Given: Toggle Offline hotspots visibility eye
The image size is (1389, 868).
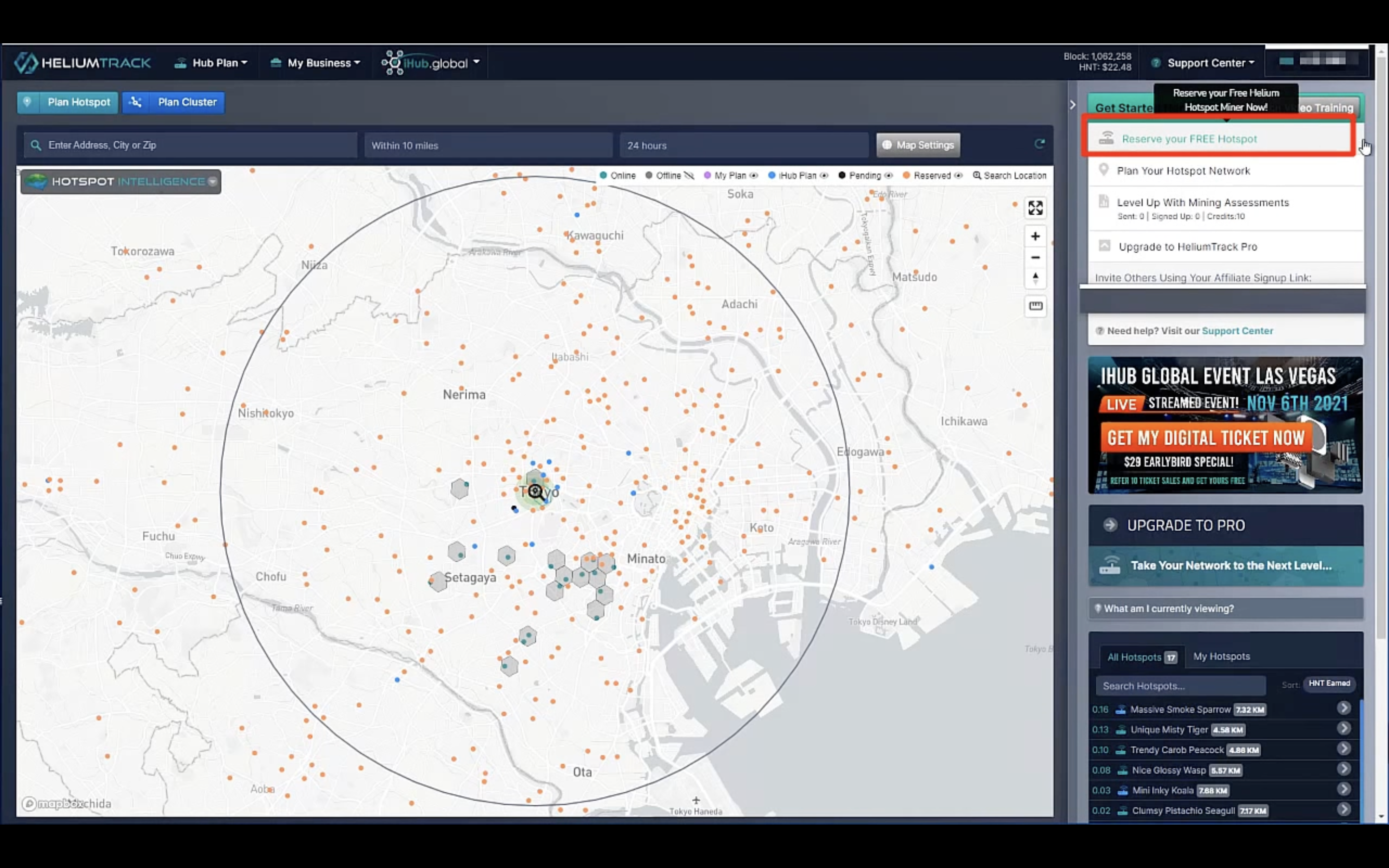Looking at the screenshot, I should (689, 175).
